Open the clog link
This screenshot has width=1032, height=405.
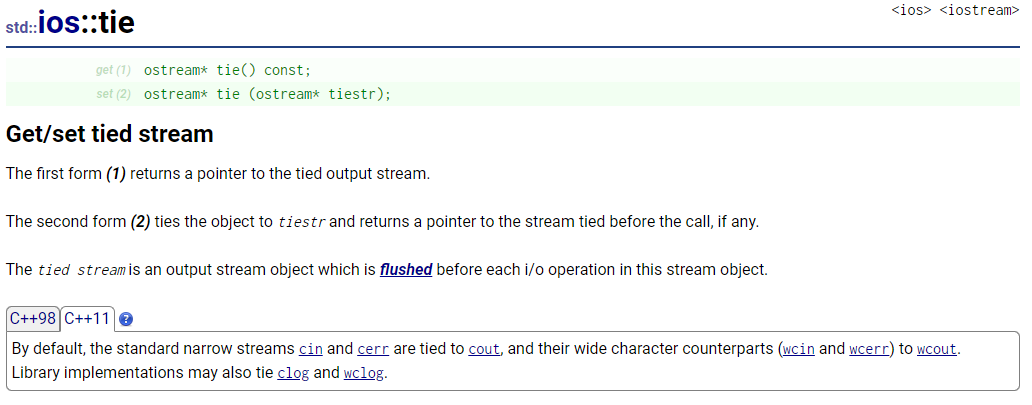[x=293, y=374]
